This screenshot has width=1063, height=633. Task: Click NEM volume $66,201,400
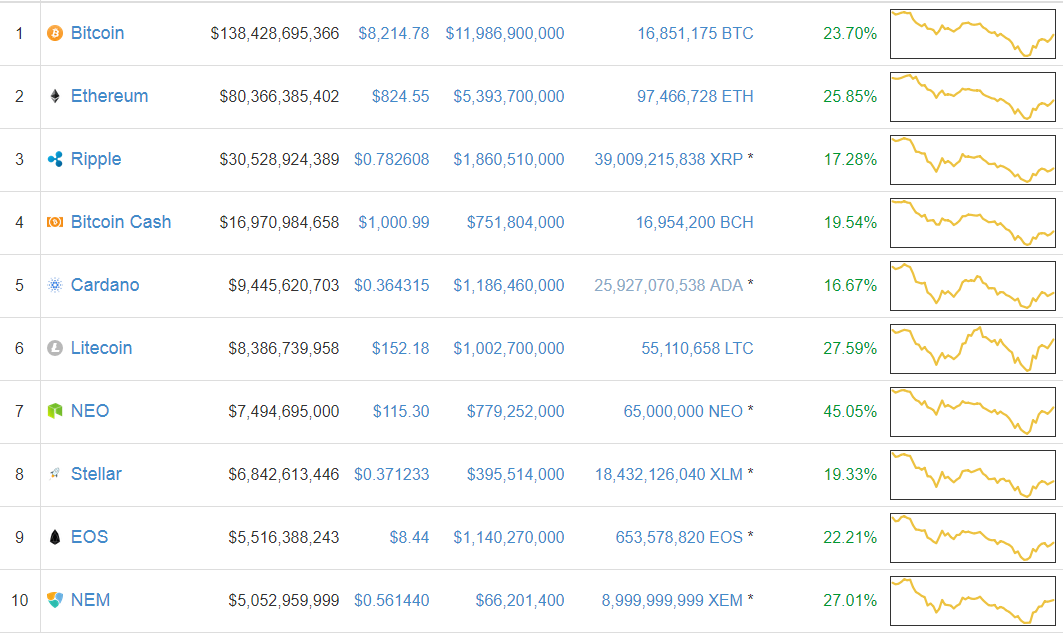519,600
